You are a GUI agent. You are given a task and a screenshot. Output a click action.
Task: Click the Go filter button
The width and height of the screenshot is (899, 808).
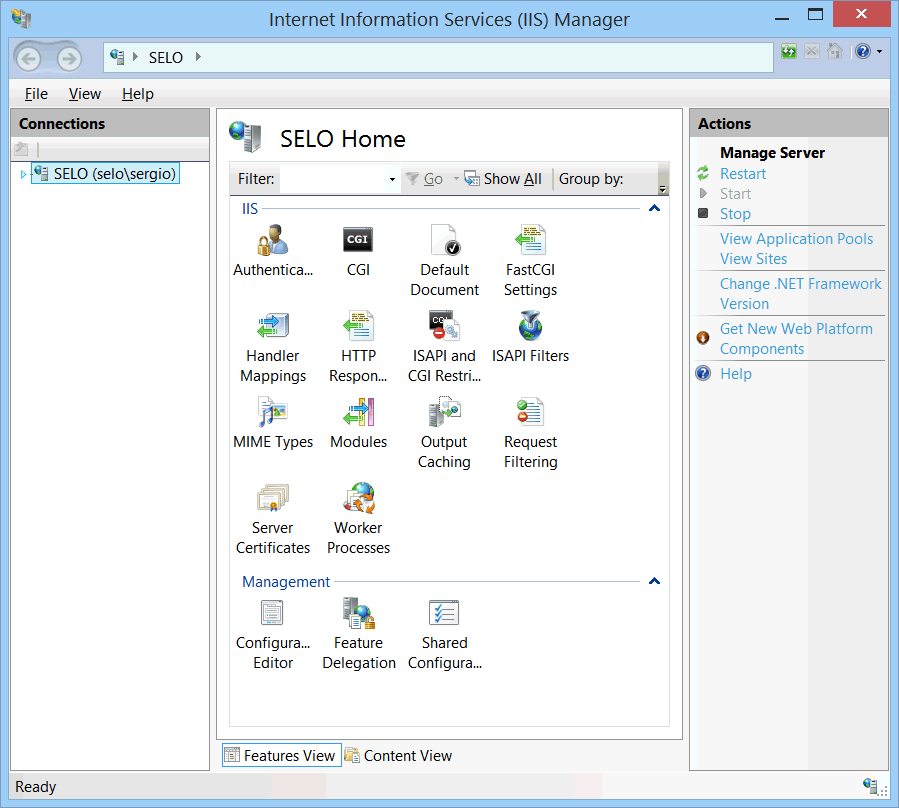(x=424, y=179)
